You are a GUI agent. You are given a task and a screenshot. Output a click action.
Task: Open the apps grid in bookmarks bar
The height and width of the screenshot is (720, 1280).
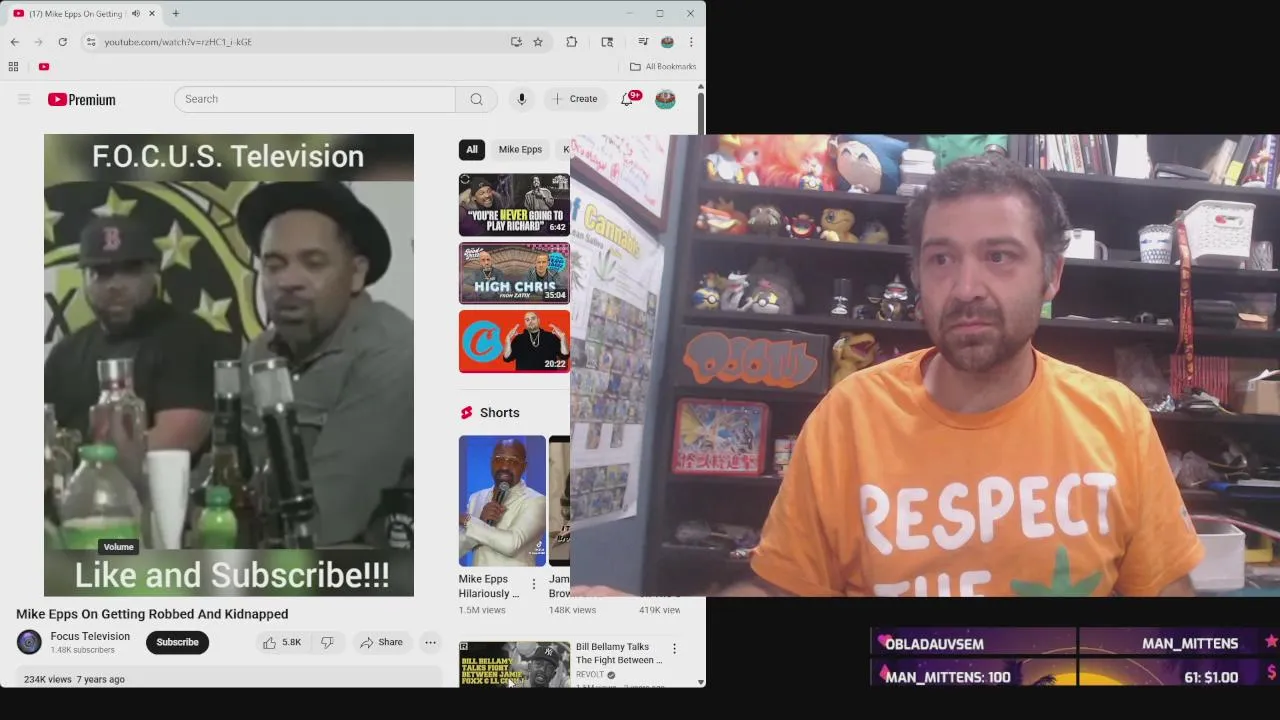13,67
